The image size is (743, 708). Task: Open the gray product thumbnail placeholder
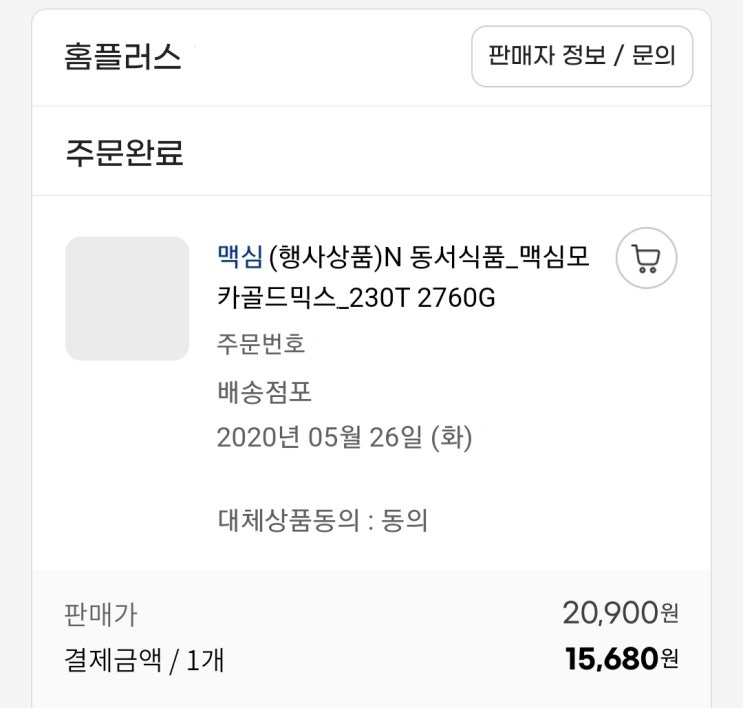127,298
